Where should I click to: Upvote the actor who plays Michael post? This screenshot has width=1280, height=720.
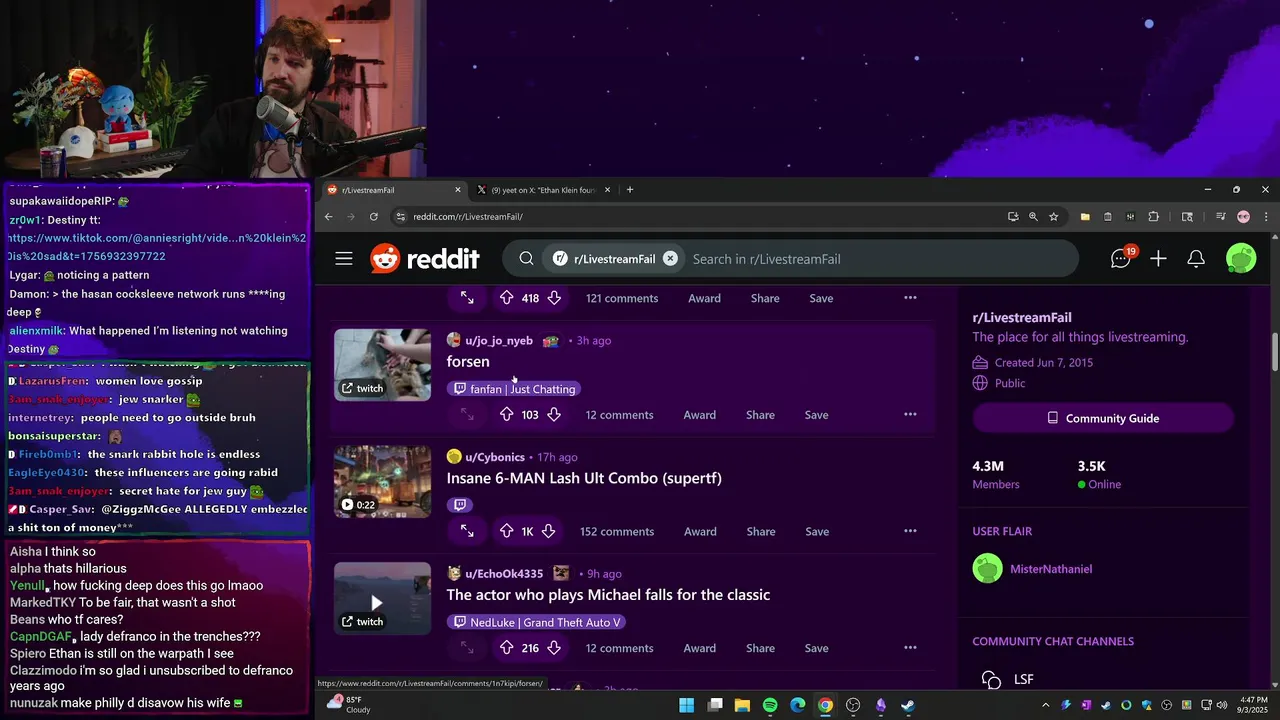pyautogui.click(x=506, y=648)
